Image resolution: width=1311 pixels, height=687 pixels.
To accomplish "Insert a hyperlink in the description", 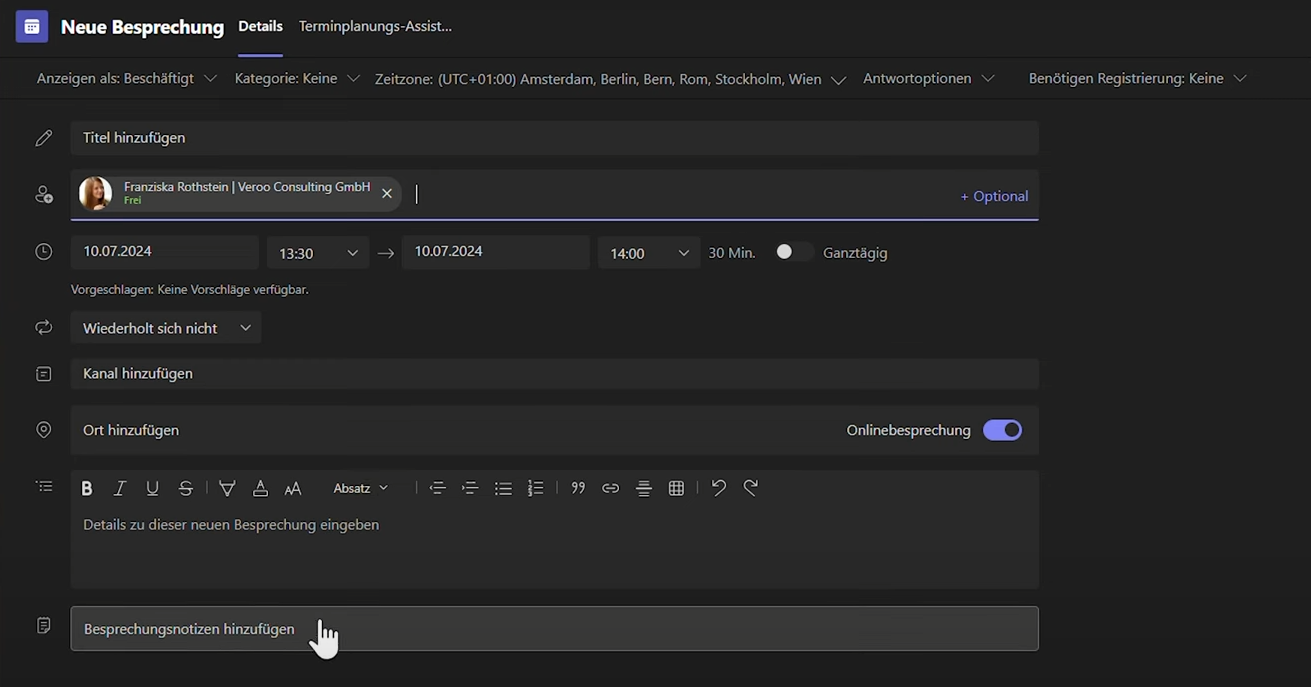I will pyautogui.click(x=610, y=488).
